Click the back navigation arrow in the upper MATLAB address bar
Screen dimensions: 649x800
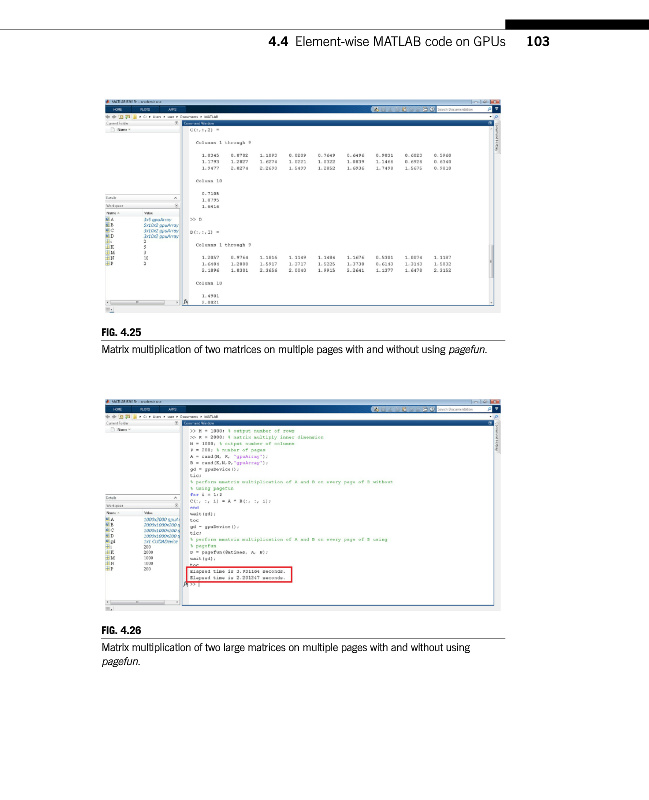point(107,117)
